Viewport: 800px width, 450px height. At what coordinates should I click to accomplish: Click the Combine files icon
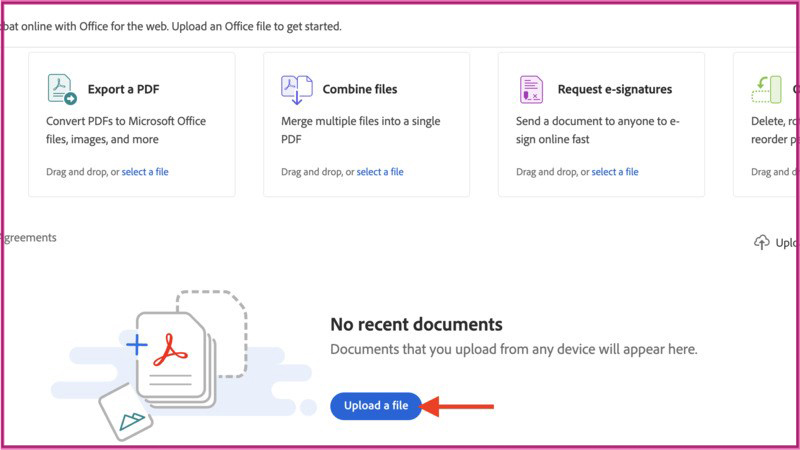[297, 89]
